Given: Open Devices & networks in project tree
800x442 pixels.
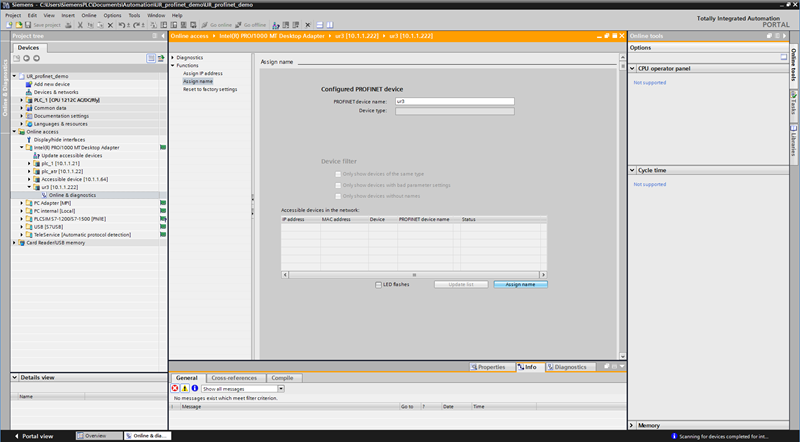Looking at the screenshot, I should (56, 92).
